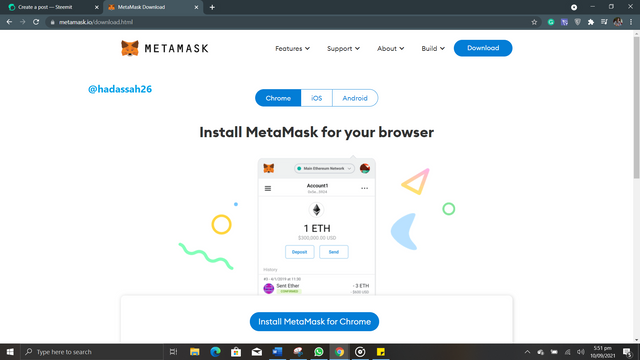Viewport: 640px width, 360px height.
Task: Open Sticky Notes from the taskbar
Action: 381,352
